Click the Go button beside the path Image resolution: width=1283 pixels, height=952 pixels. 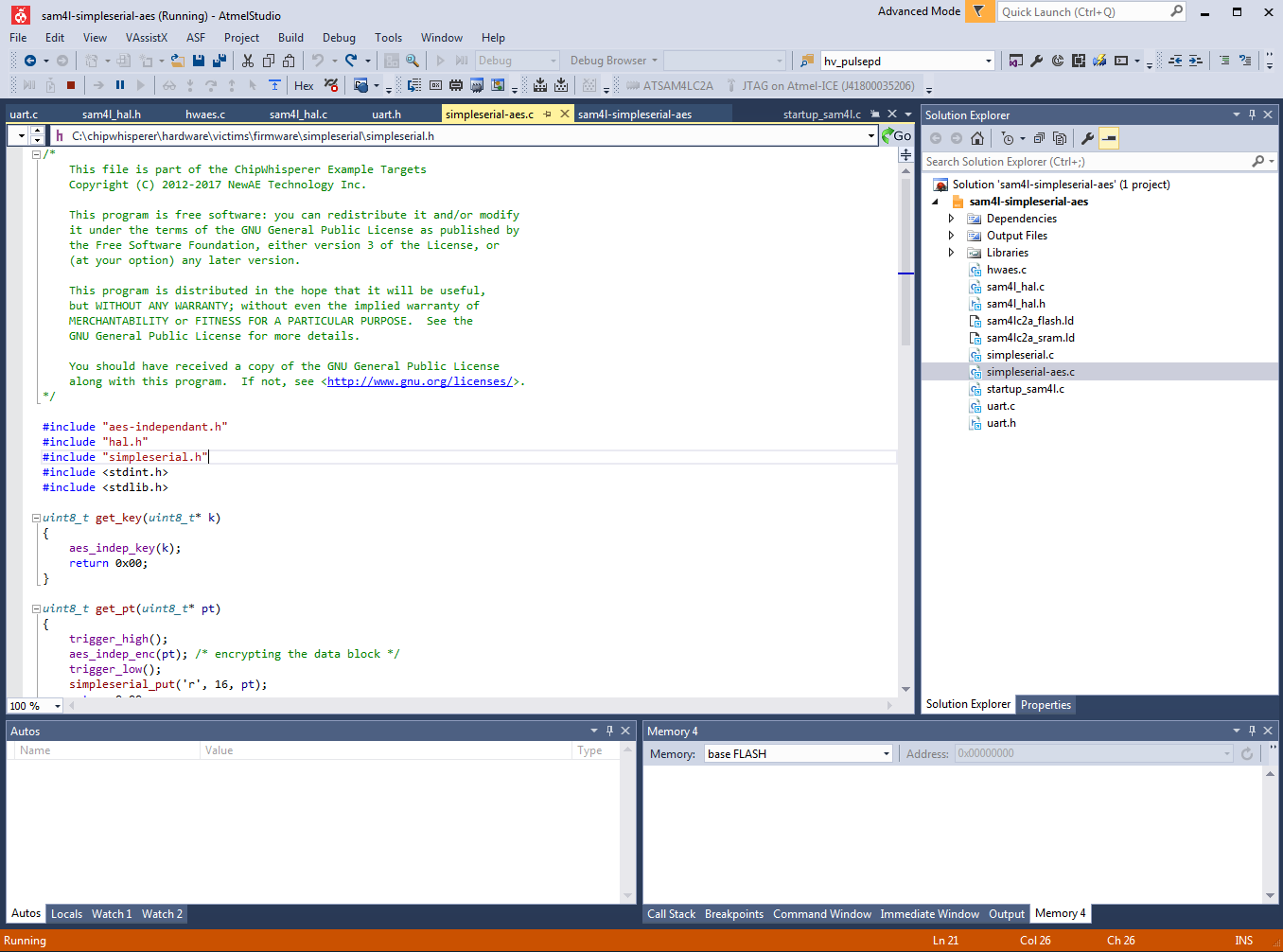coord(896,136)
